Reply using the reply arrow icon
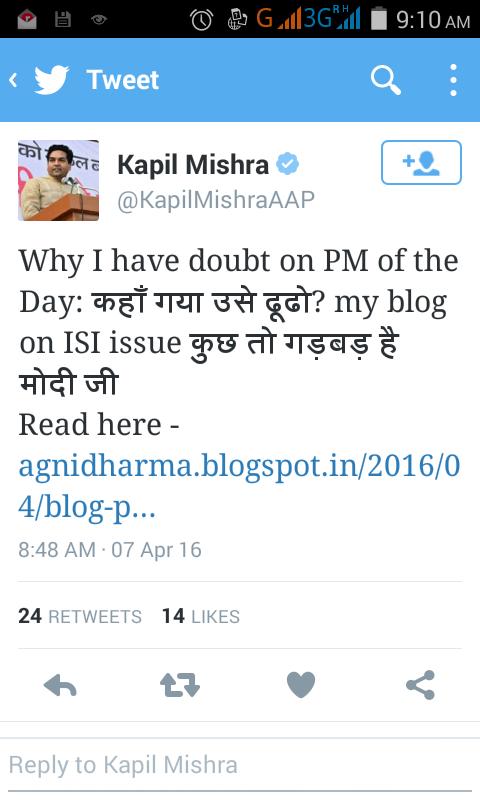Image resolution: width=480 pixels, height=800 pixels. point(60,685)
